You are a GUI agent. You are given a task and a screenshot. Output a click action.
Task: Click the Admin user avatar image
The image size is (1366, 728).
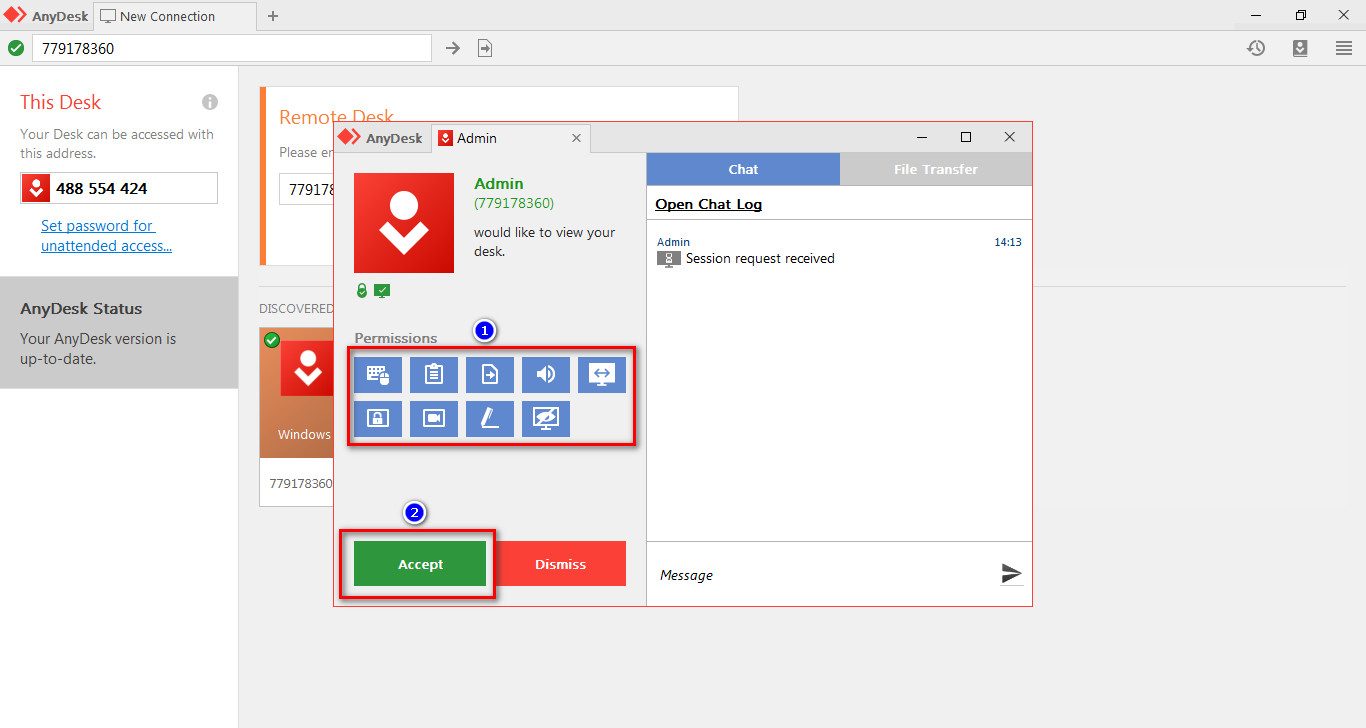click(x=404, y=223)
